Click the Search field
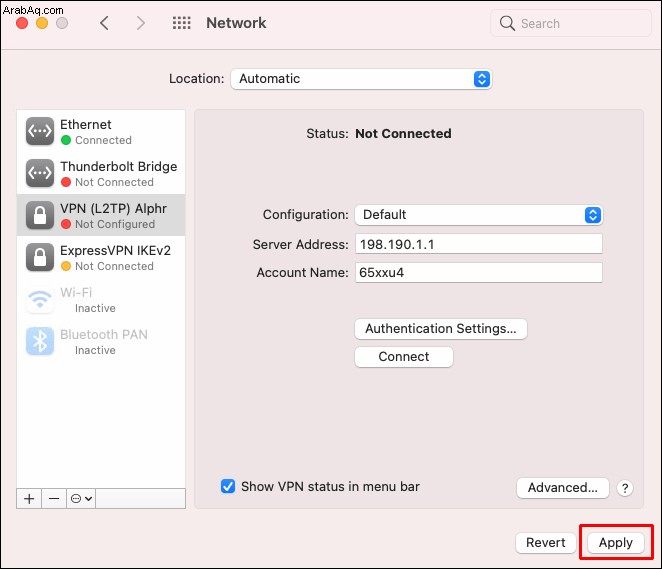 (x=571, y=24)
